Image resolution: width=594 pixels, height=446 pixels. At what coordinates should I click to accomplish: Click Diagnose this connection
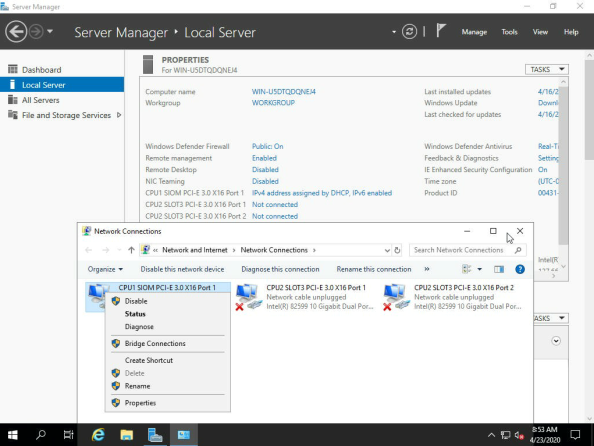click(x=280, y=269)
